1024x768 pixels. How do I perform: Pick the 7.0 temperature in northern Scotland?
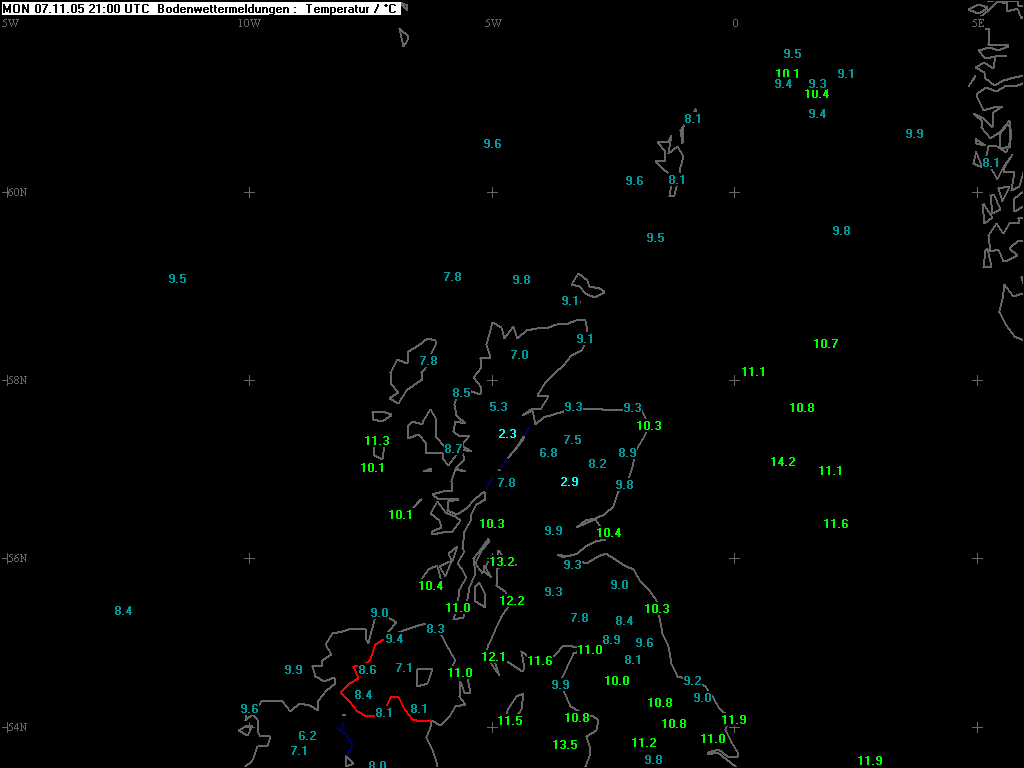519,355
